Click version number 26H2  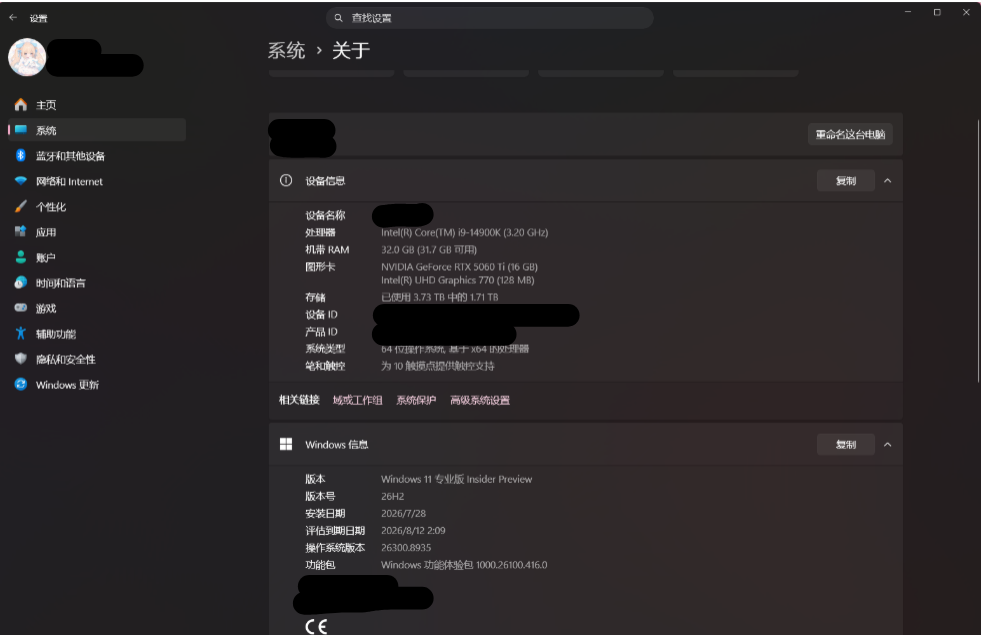393,496
